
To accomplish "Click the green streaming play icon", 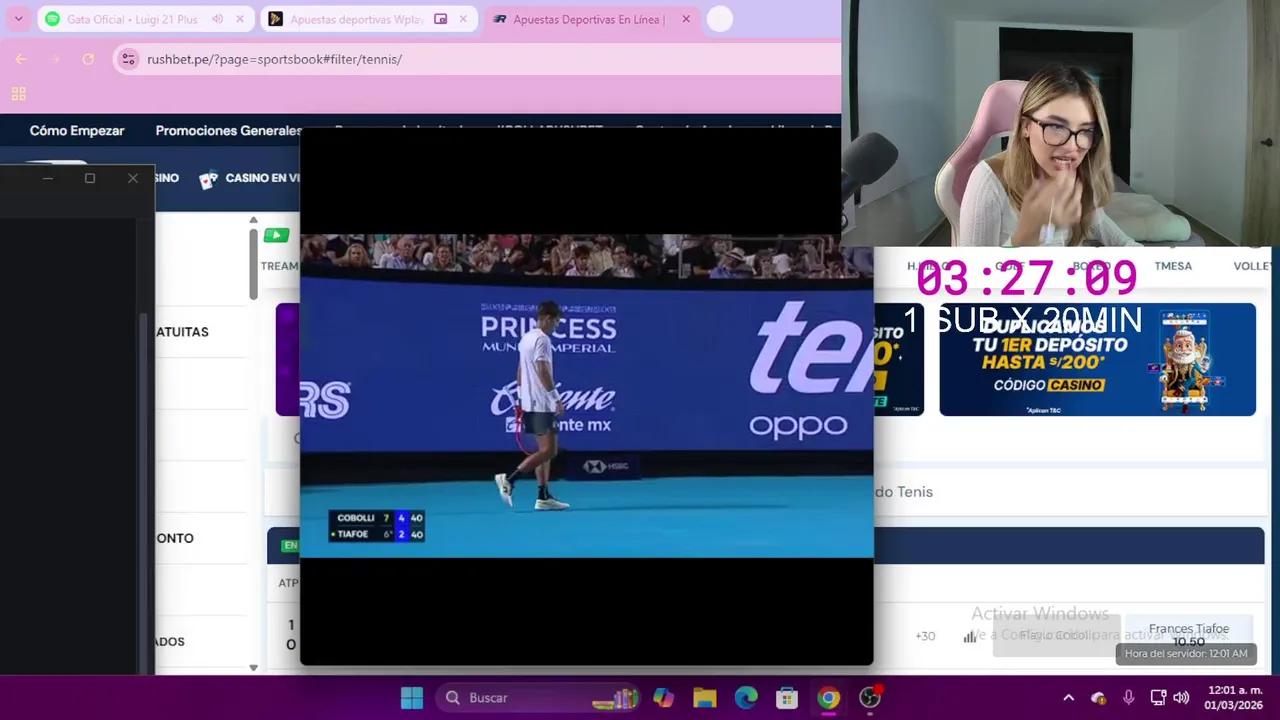I will 277,235.
